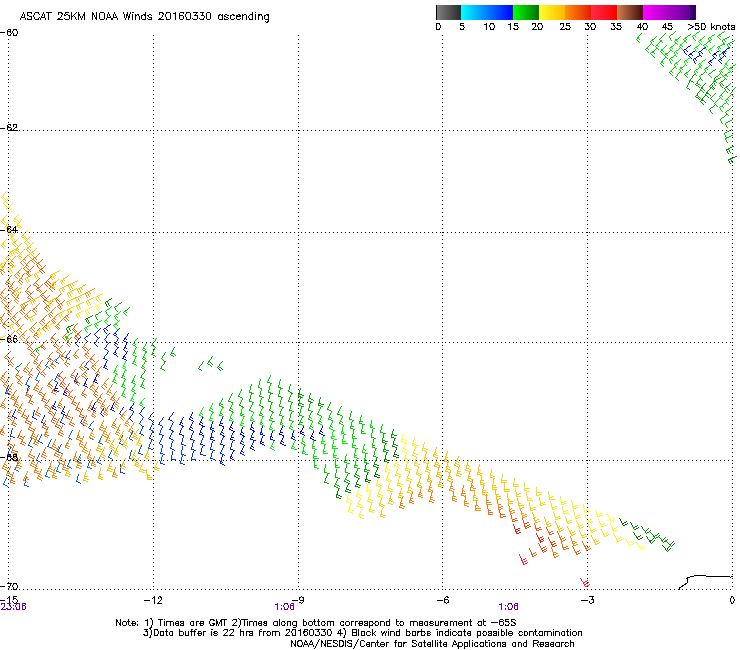Viewport: 740px width, 650px height.
Task: Click the -64 latitude axis label
Action: coord(9,229)
